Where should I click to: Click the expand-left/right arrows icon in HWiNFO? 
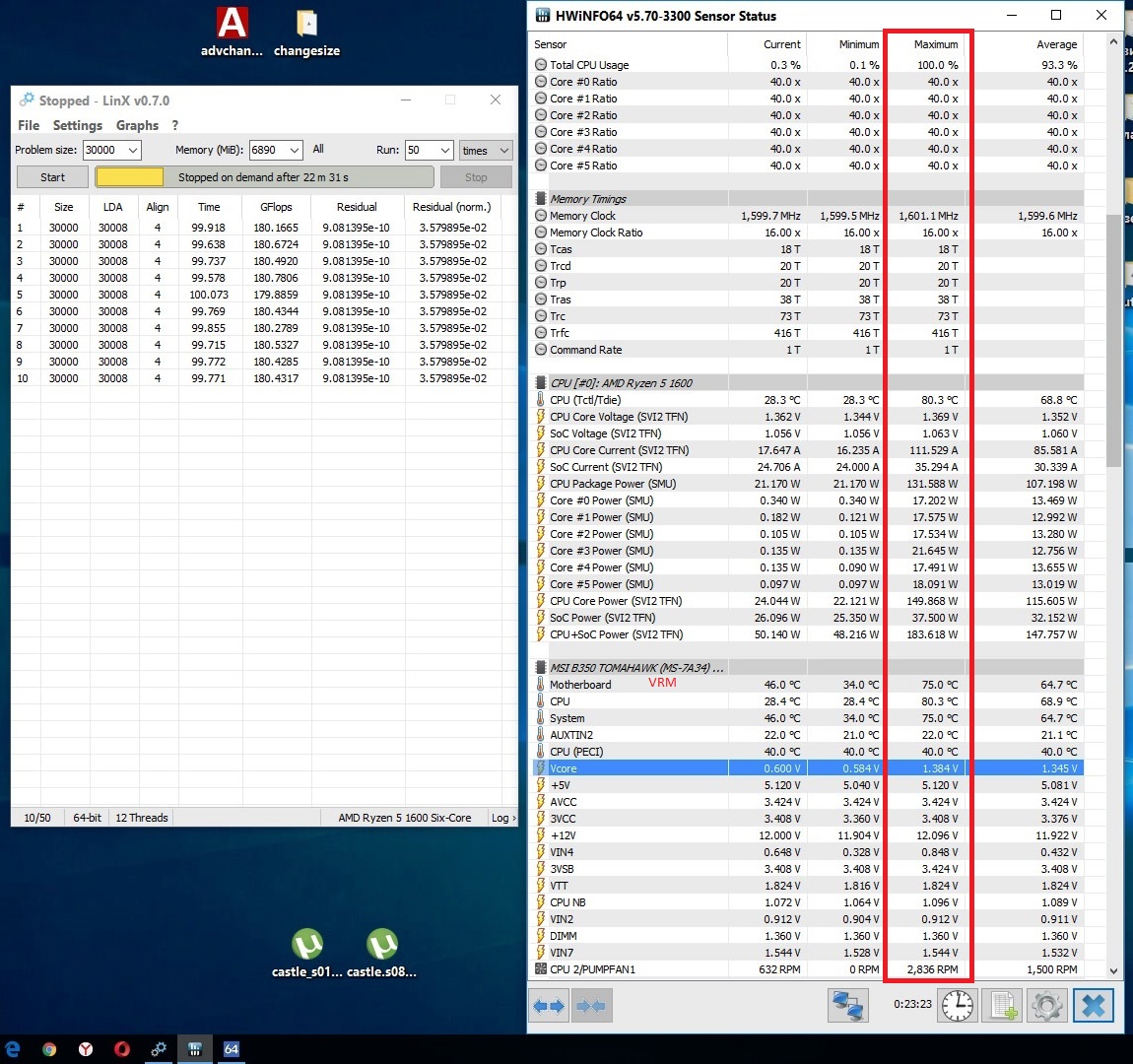coord(549,1006)
